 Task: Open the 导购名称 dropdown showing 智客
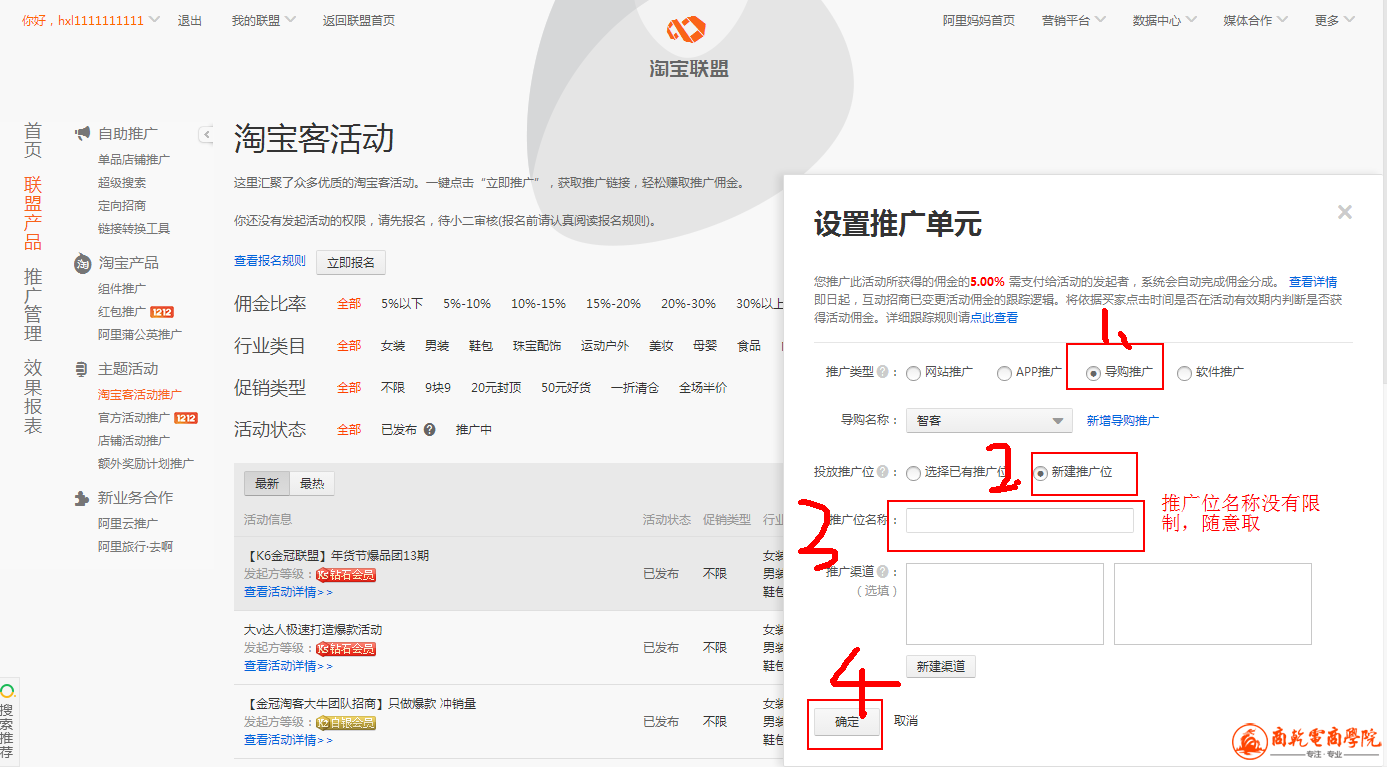click(x=988, y=421)
